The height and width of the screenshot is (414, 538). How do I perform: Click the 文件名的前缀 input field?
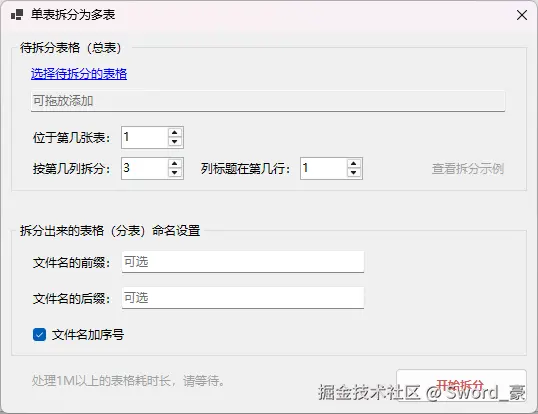(243, 262)
